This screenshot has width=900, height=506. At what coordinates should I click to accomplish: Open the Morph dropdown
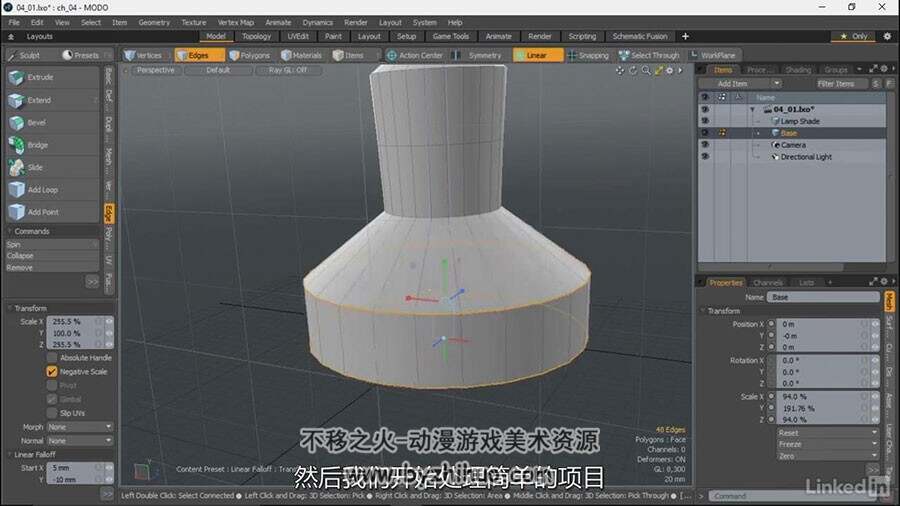[x=80, y=427]
